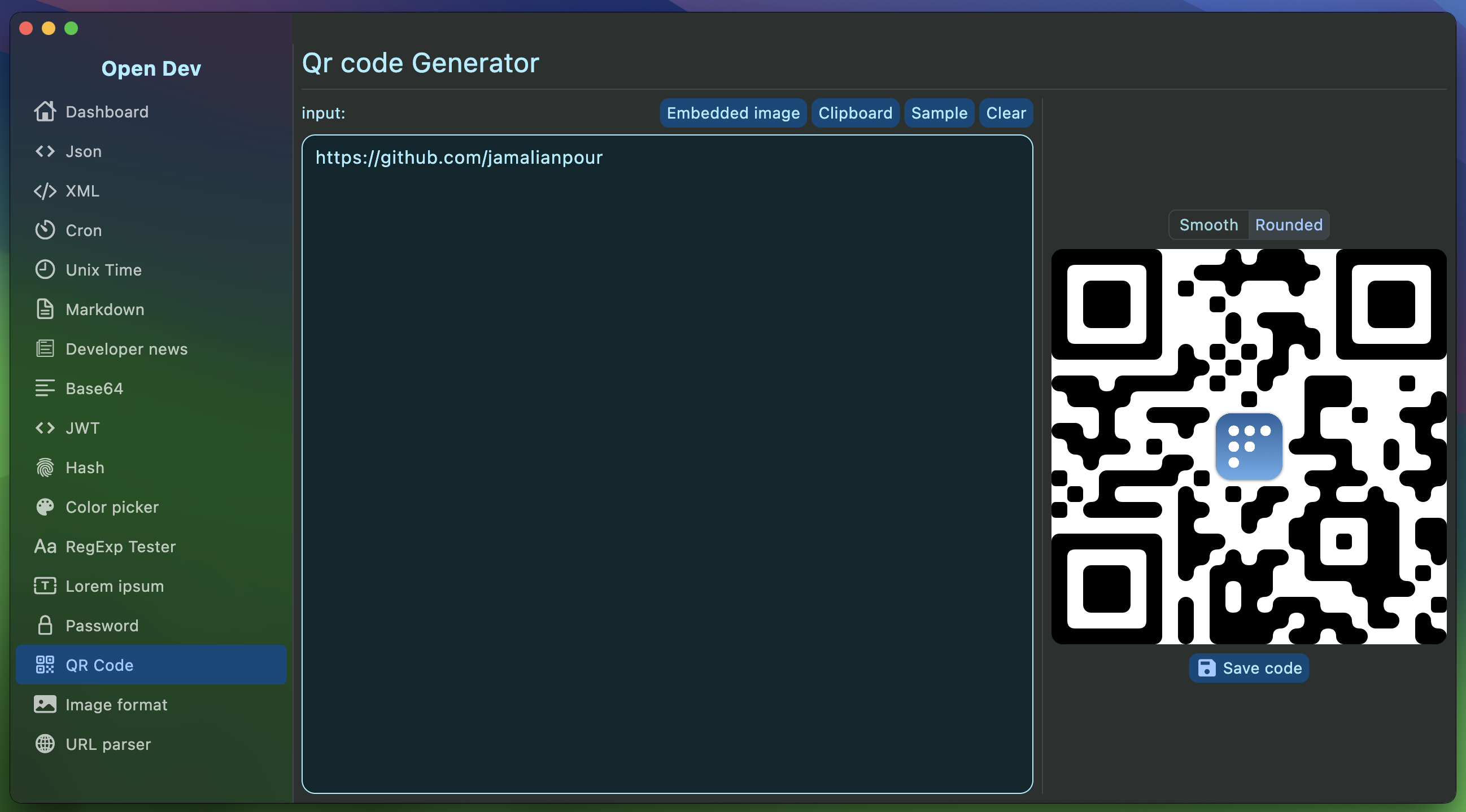
Task: Click the Base64 text-lines icon
Action: click(45, 388)
